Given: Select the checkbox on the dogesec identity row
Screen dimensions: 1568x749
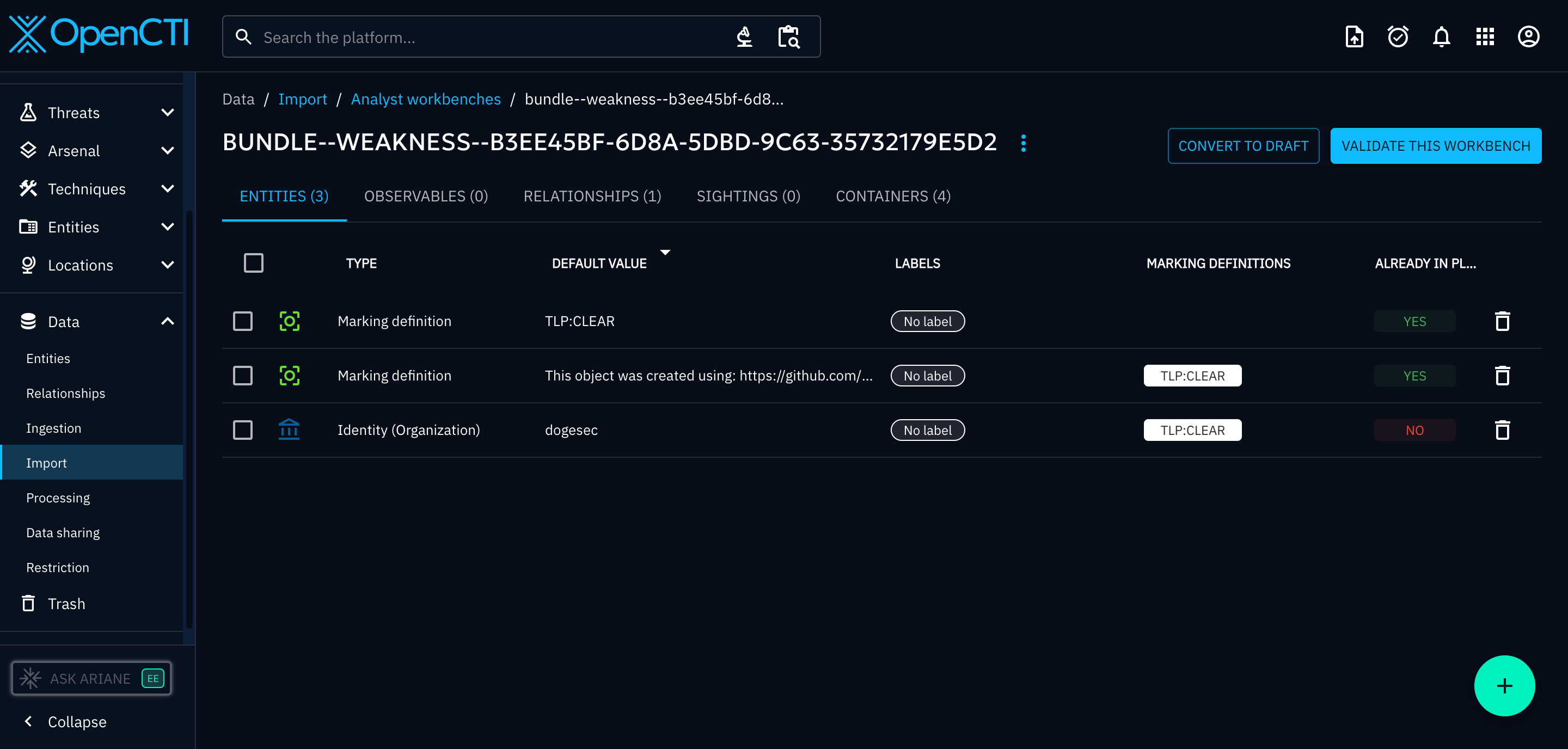Looking at the screenshot, I should click(x=243, y=429).
